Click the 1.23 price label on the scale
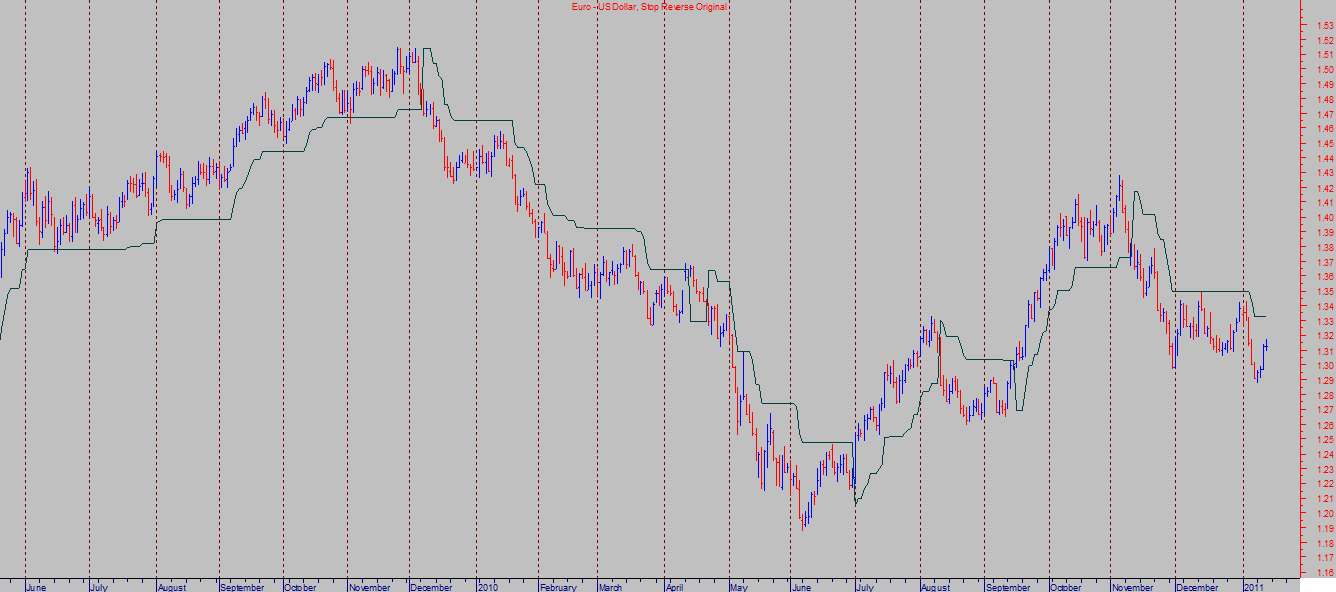 1325,469
